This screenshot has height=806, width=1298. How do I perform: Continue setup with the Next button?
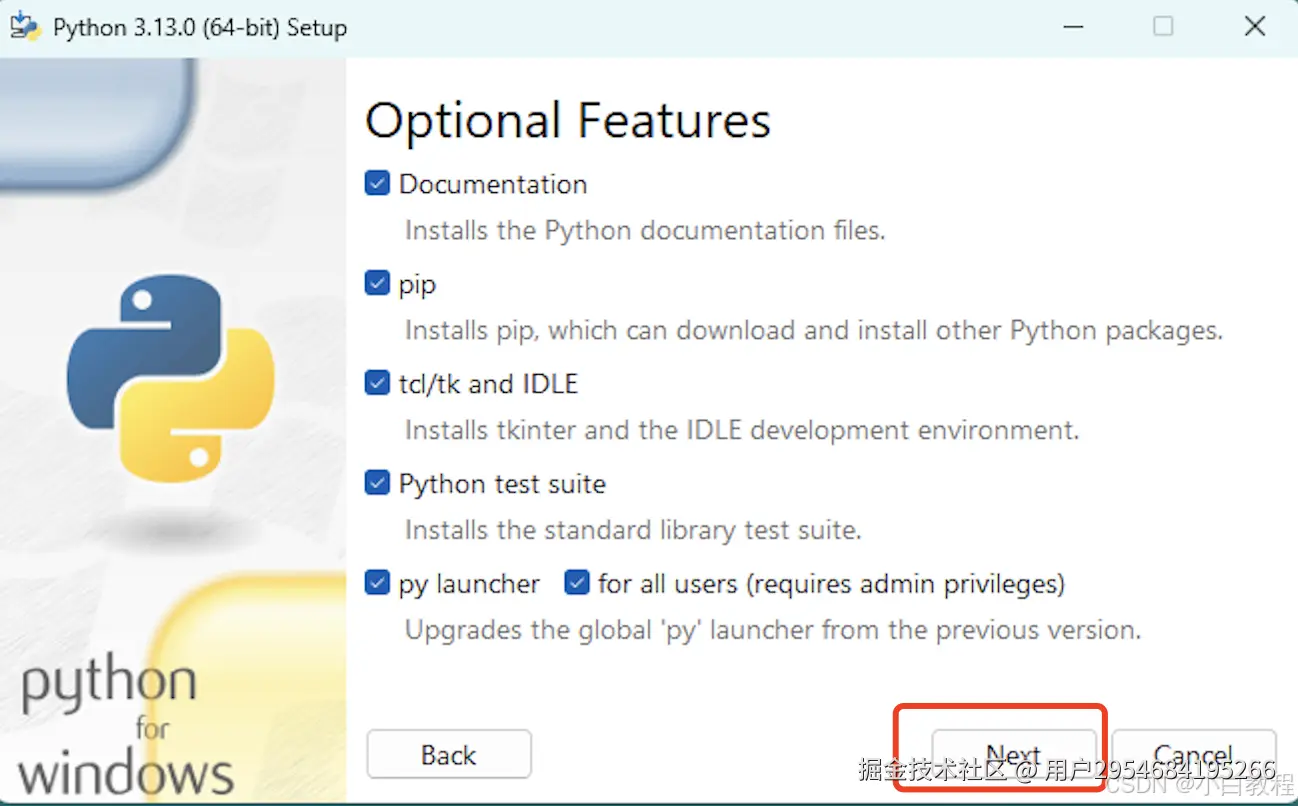pos(1014,755)
